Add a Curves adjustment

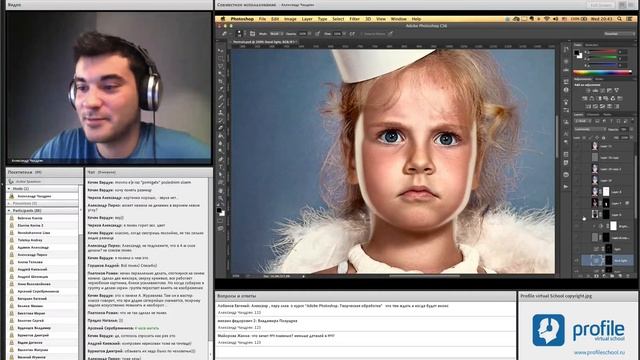click(x=602, y=90)
